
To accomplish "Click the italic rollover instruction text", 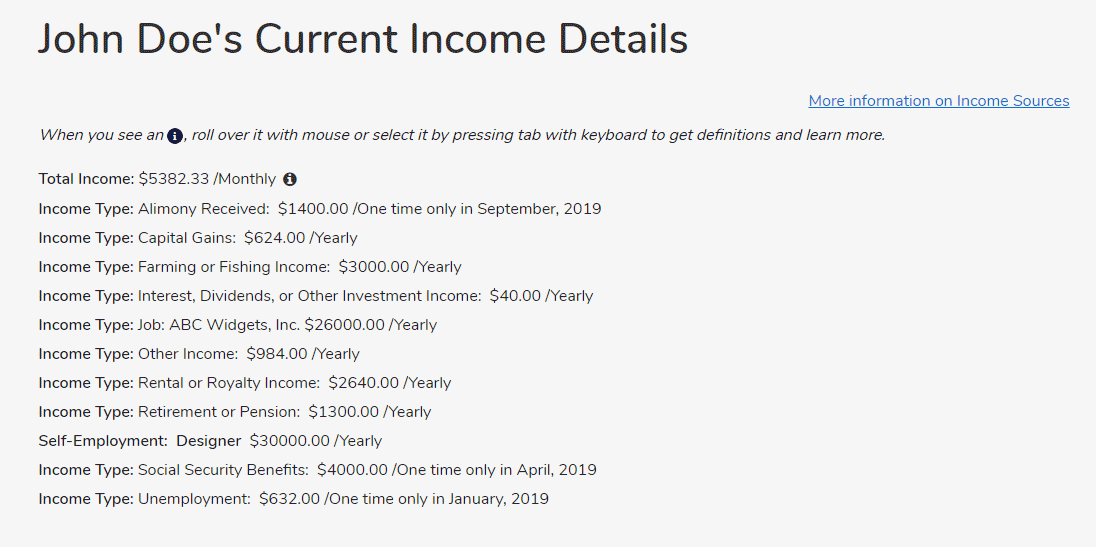I will pos(462,135).
